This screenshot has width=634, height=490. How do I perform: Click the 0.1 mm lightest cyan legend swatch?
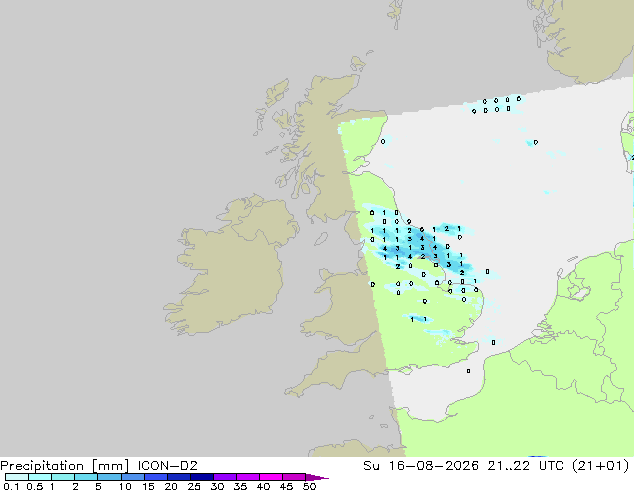[x=17, y=477]
